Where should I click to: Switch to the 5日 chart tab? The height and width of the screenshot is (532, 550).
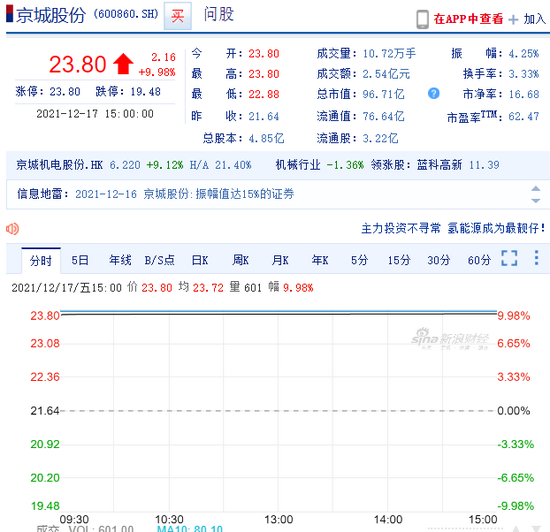(80, 260)
